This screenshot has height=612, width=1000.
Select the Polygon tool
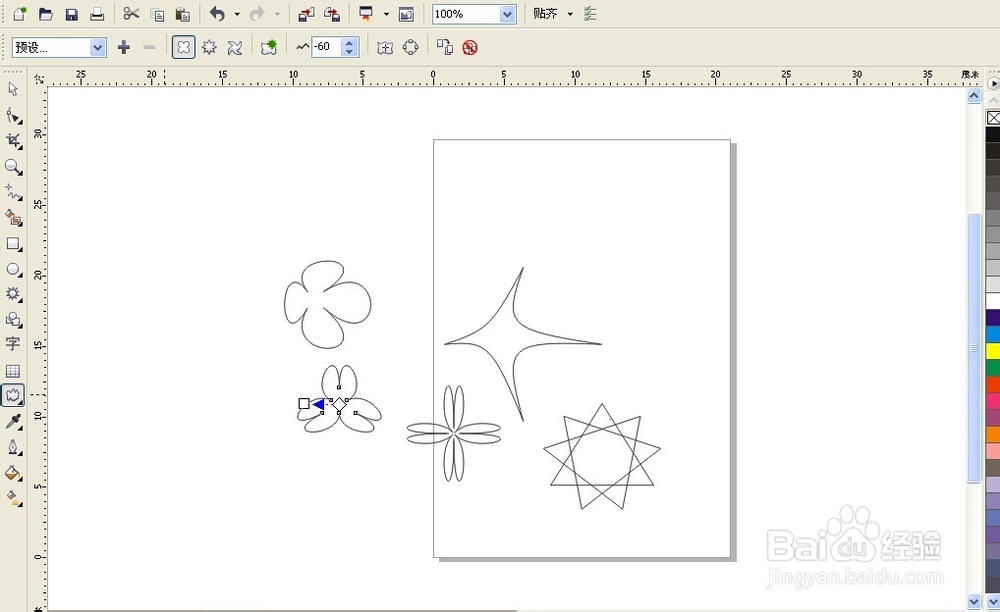[13, 294]
